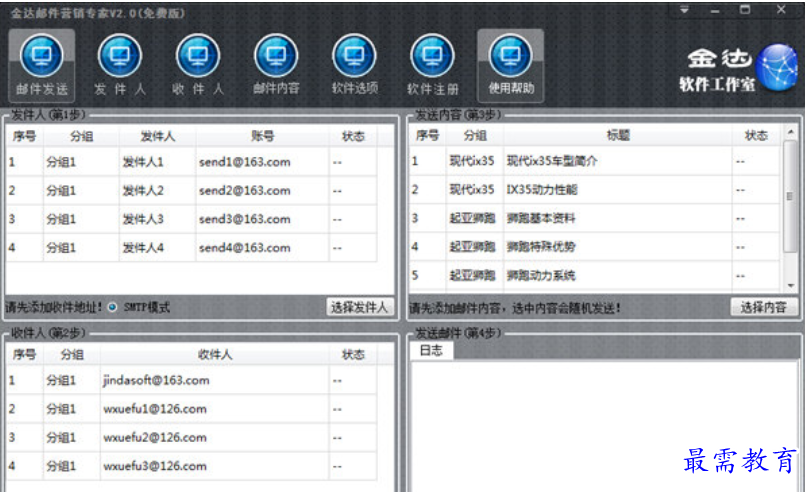Select the SMTP模式 radio button

[x=112, y=307]
